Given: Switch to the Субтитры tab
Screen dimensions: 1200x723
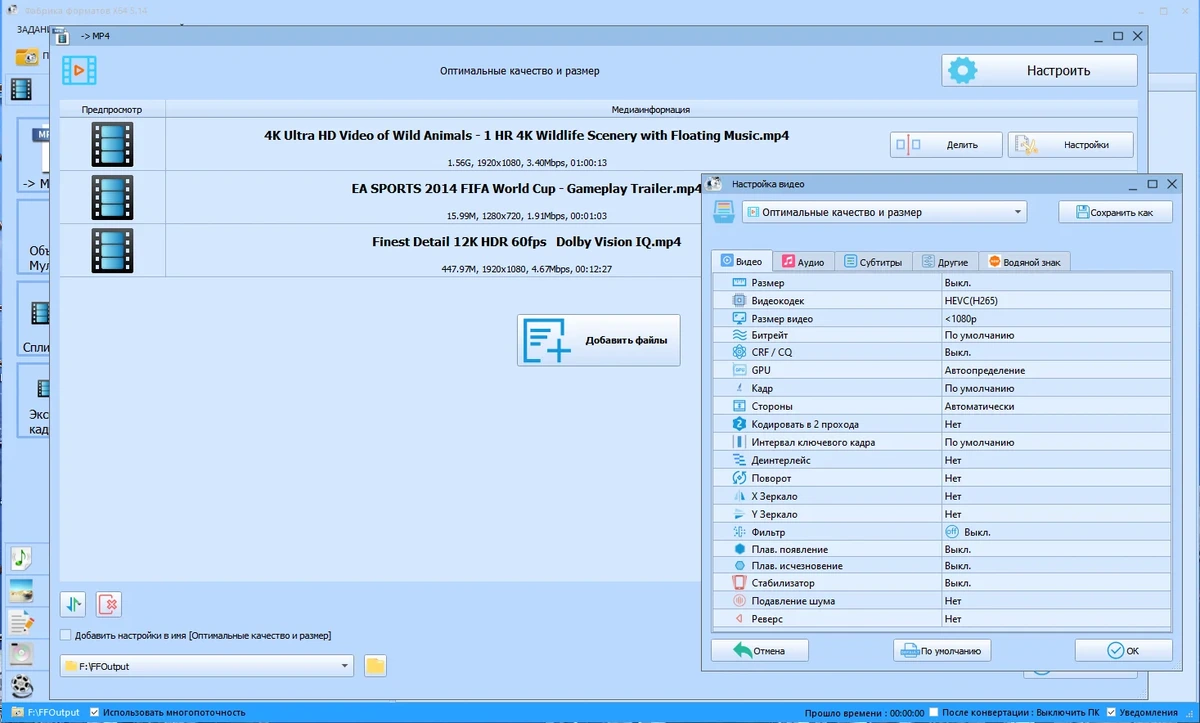Looking at the screenshot, I should click(873, 261).
